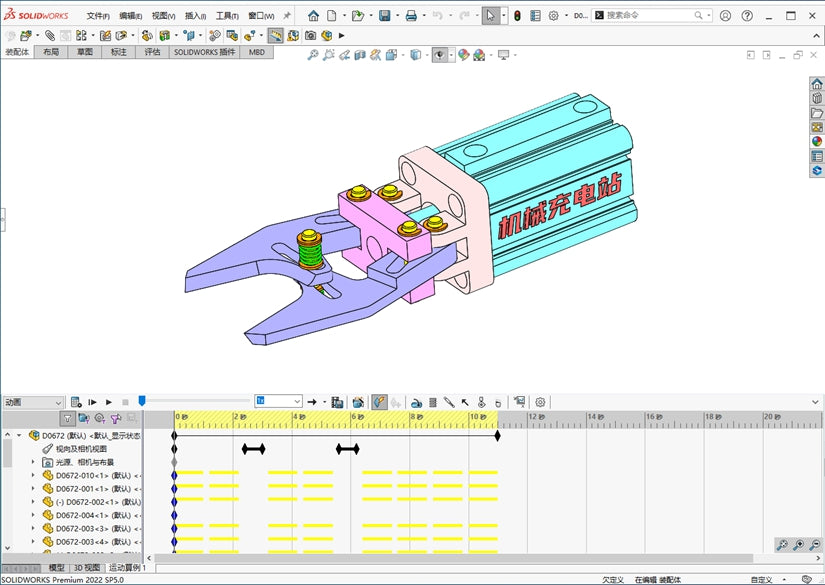
Task: Click the Linear Component Pattern icon
Action: click(81, 35)
